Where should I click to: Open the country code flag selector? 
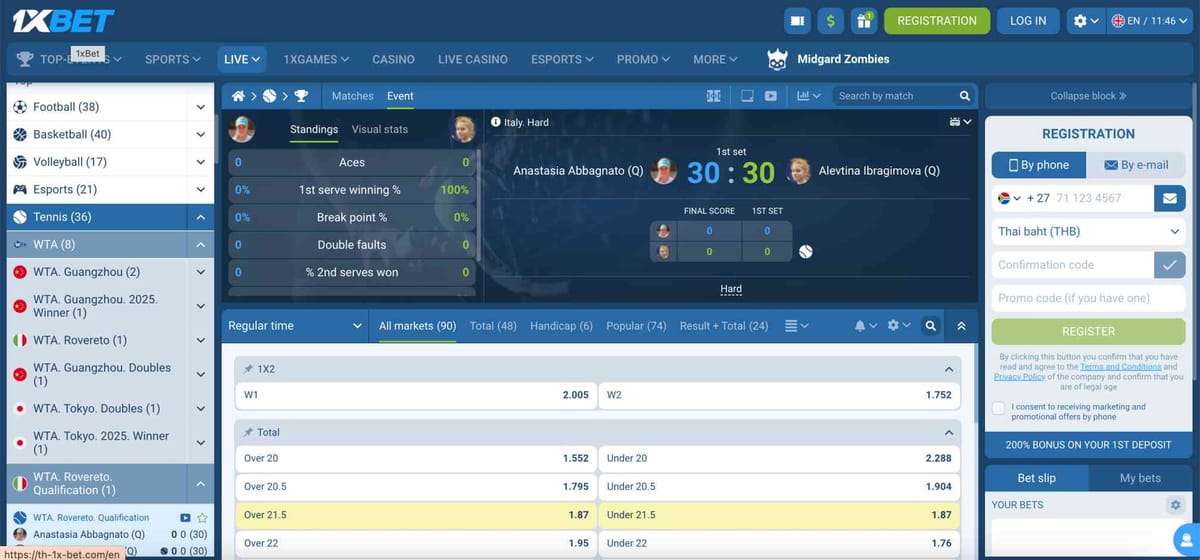click(x=1009, y=198)
